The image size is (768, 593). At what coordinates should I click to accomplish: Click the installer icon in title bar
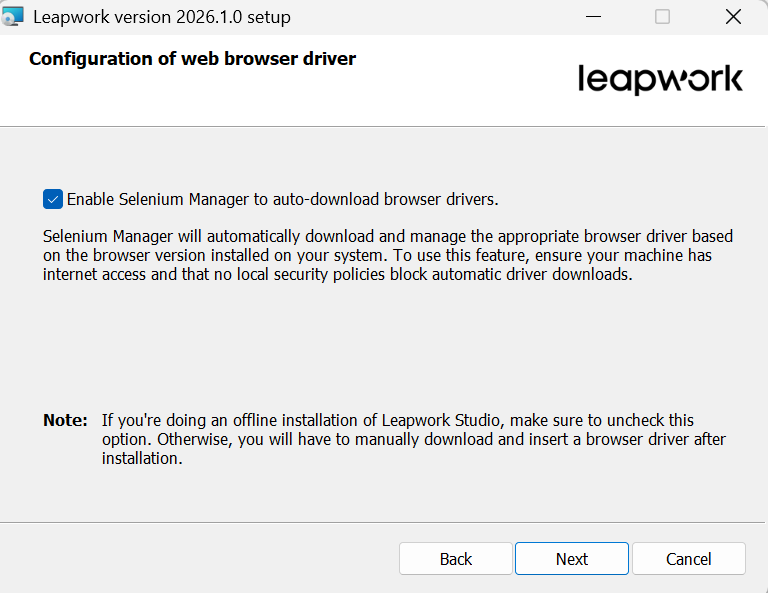tap(12, 17)
